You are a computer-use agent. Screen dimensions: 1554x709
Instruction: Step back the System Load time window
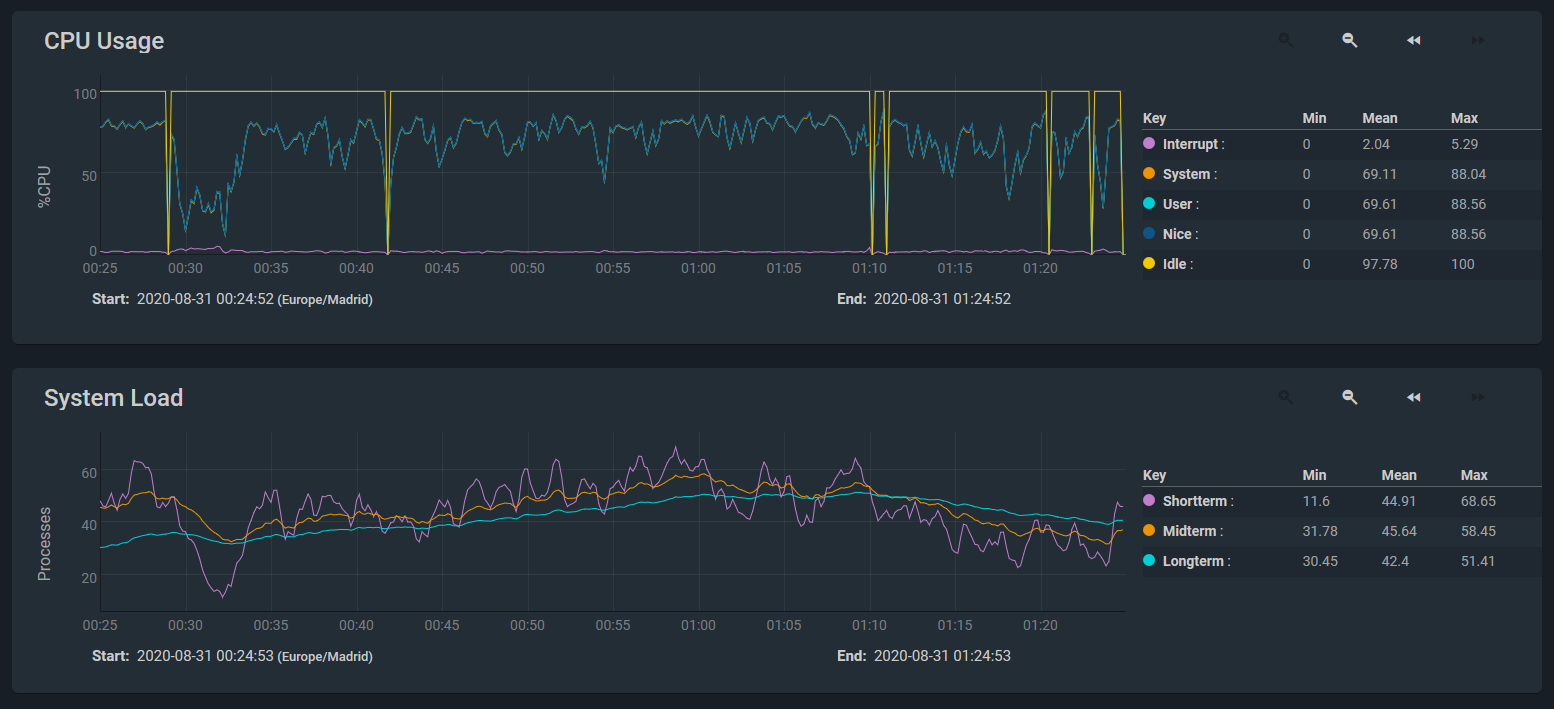coord(1414,397)
